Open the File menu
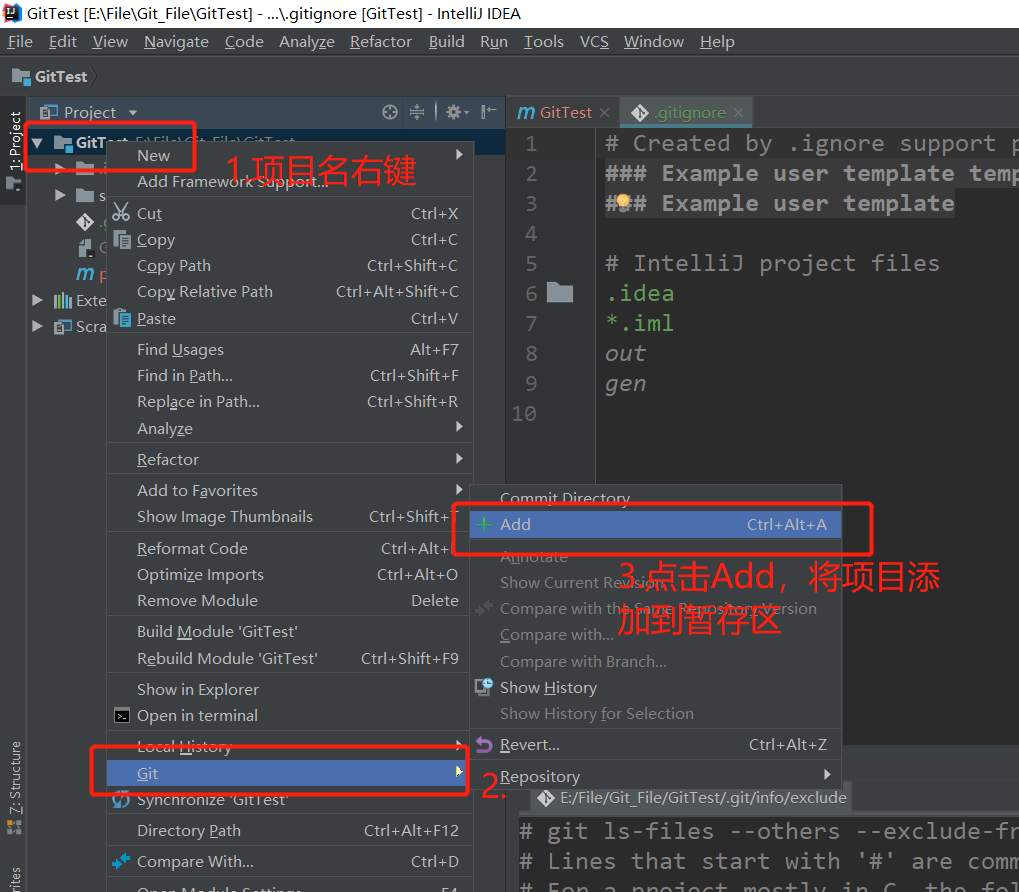The height and width of the screenshot is (892, 1019). click(x=20, y=42)
